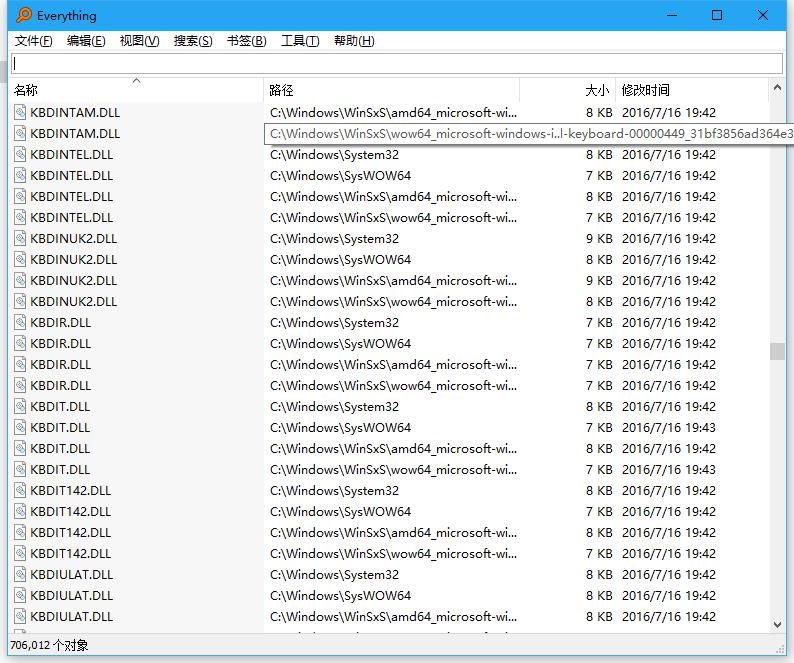
Task: Open the 工具(T) menu
Action: (x=300, y=41)
